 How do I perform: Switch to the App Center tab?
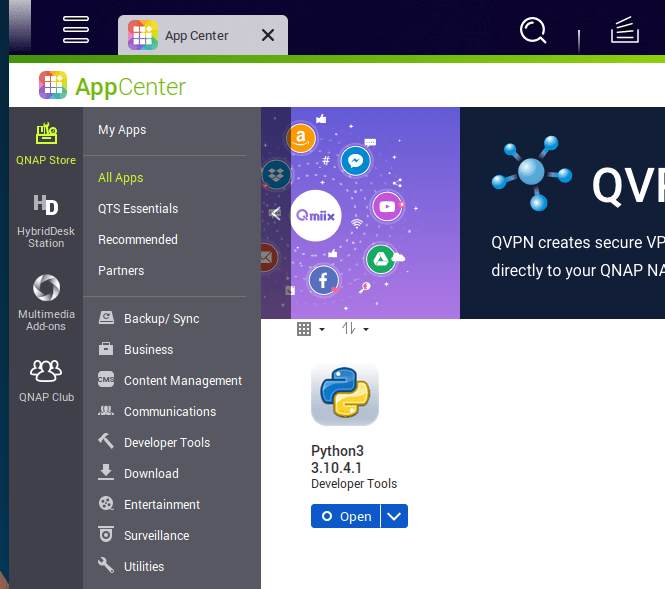(x=203, y=35)
